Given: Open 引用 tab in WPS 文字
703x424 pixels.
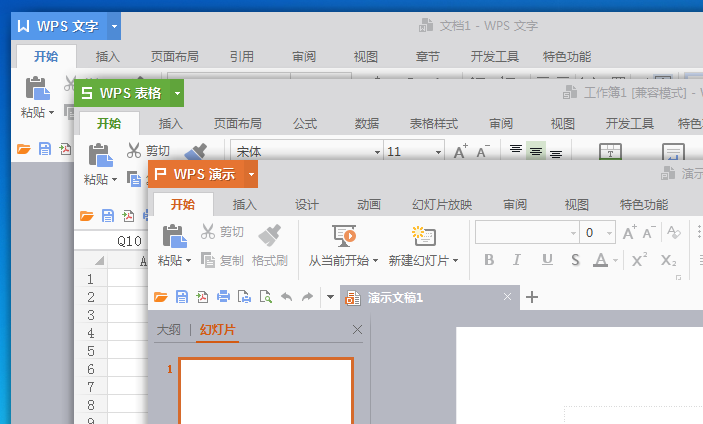Looking at the screenshot, I should point(242,56).
